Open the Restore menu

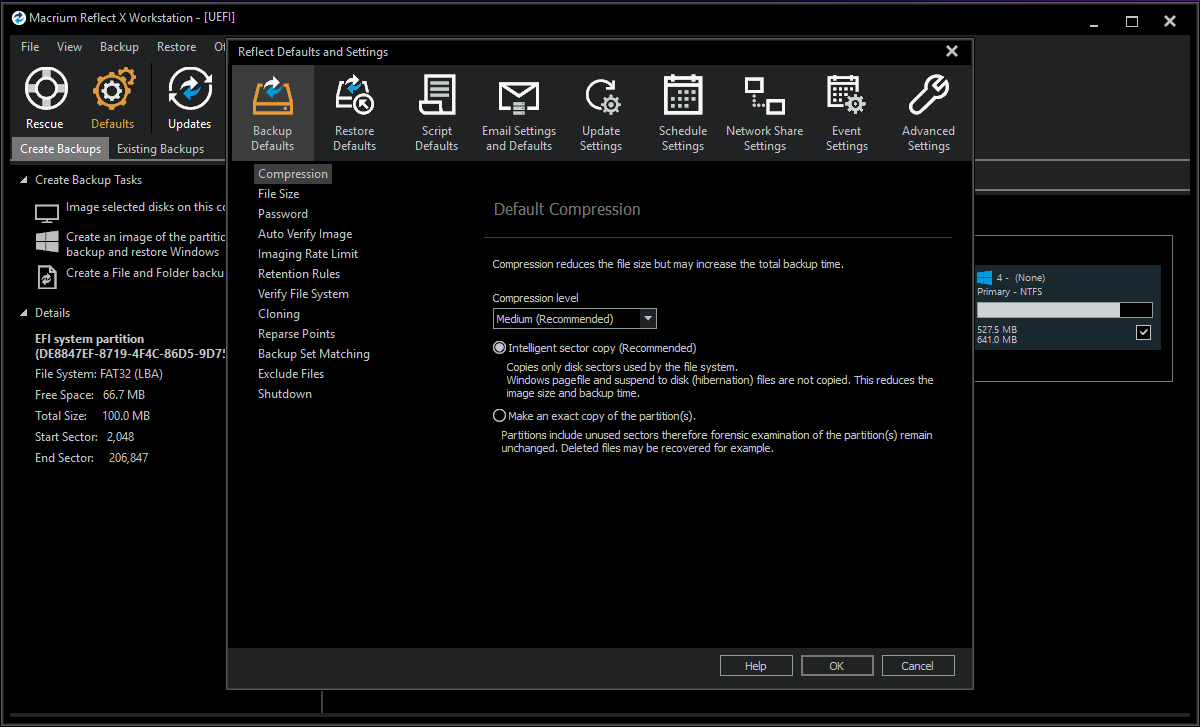tap(176, 47)
